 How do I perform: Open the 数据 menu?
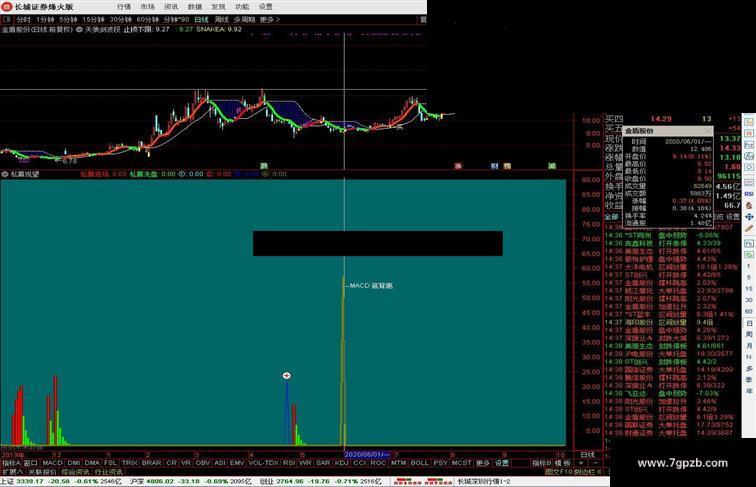point(195,7)
